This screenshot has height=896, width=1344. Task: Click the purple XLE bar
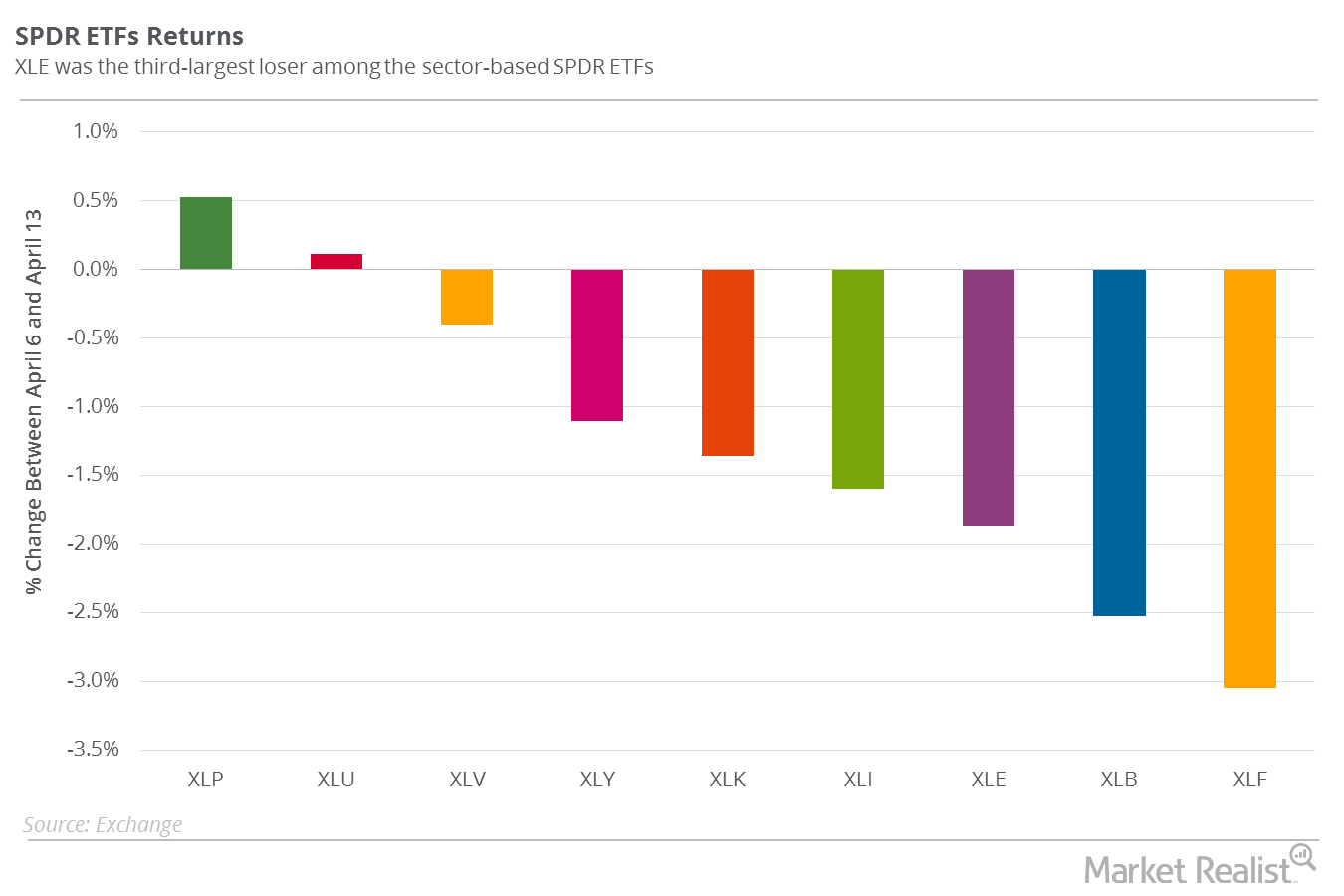(989, 397)
